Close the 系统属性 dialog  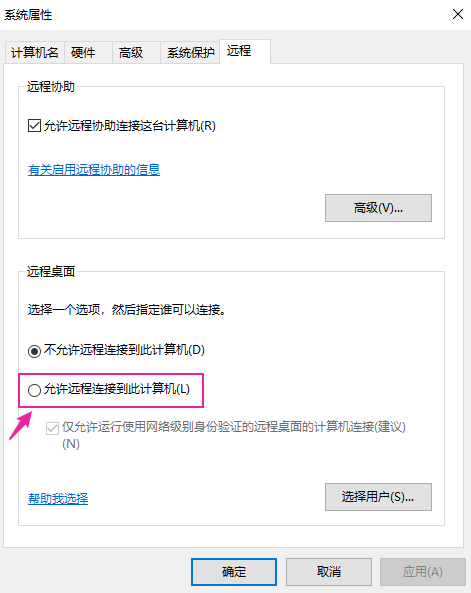458,14
